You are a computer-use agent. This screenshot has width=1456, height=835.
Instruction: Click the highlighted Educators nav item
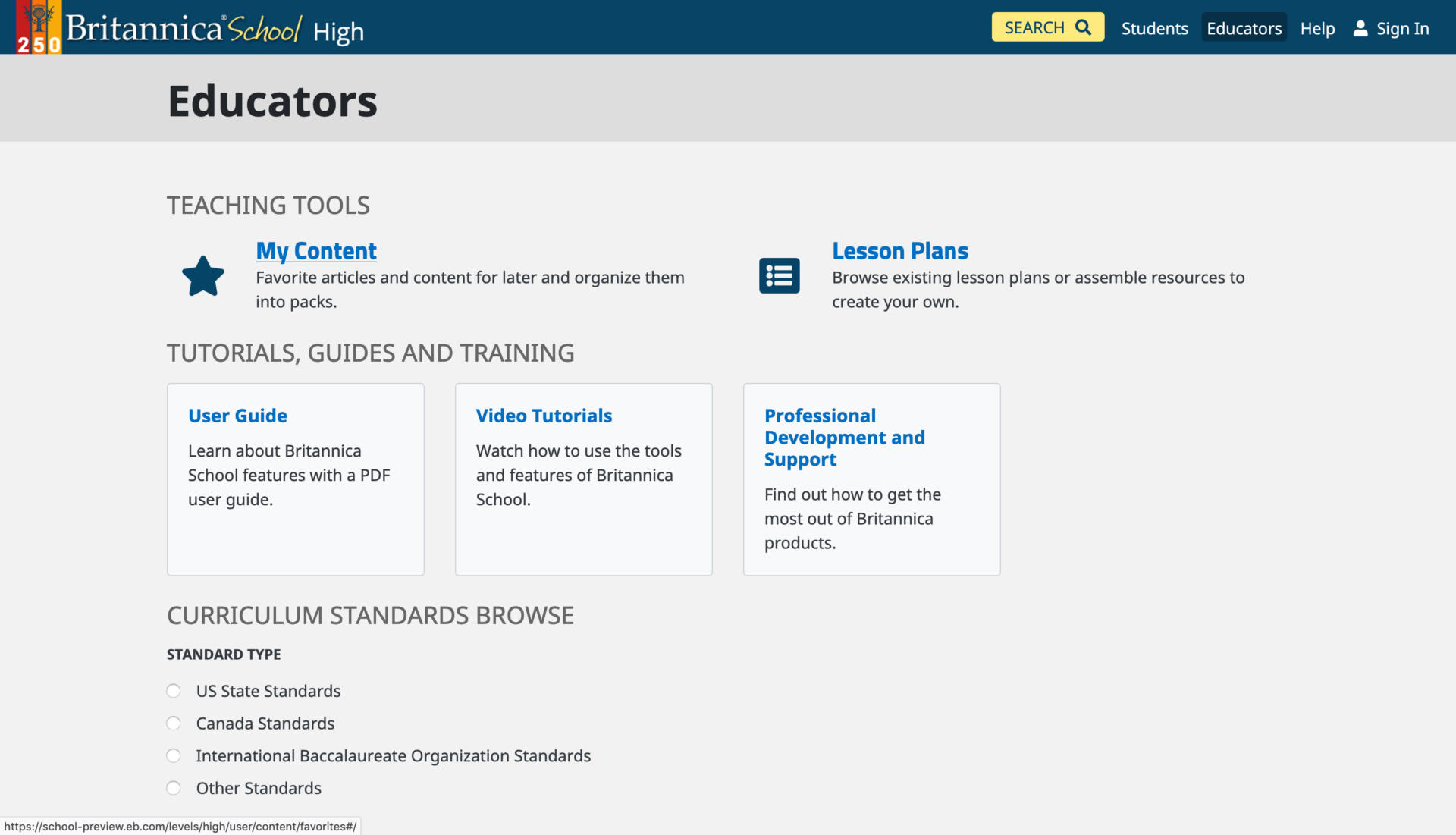tap(1244, 28)
